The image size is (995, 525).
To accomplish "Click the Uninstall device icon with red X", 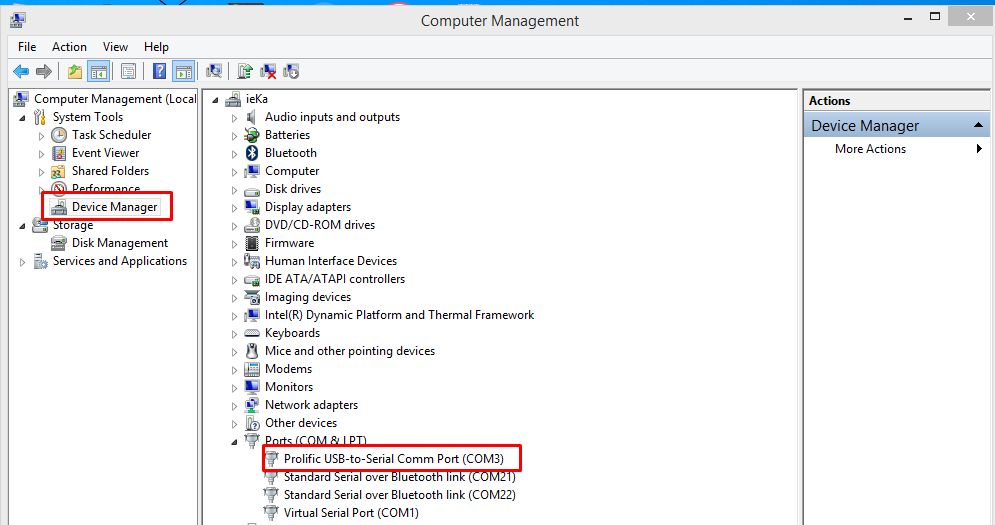I will [x=268, y=71].
